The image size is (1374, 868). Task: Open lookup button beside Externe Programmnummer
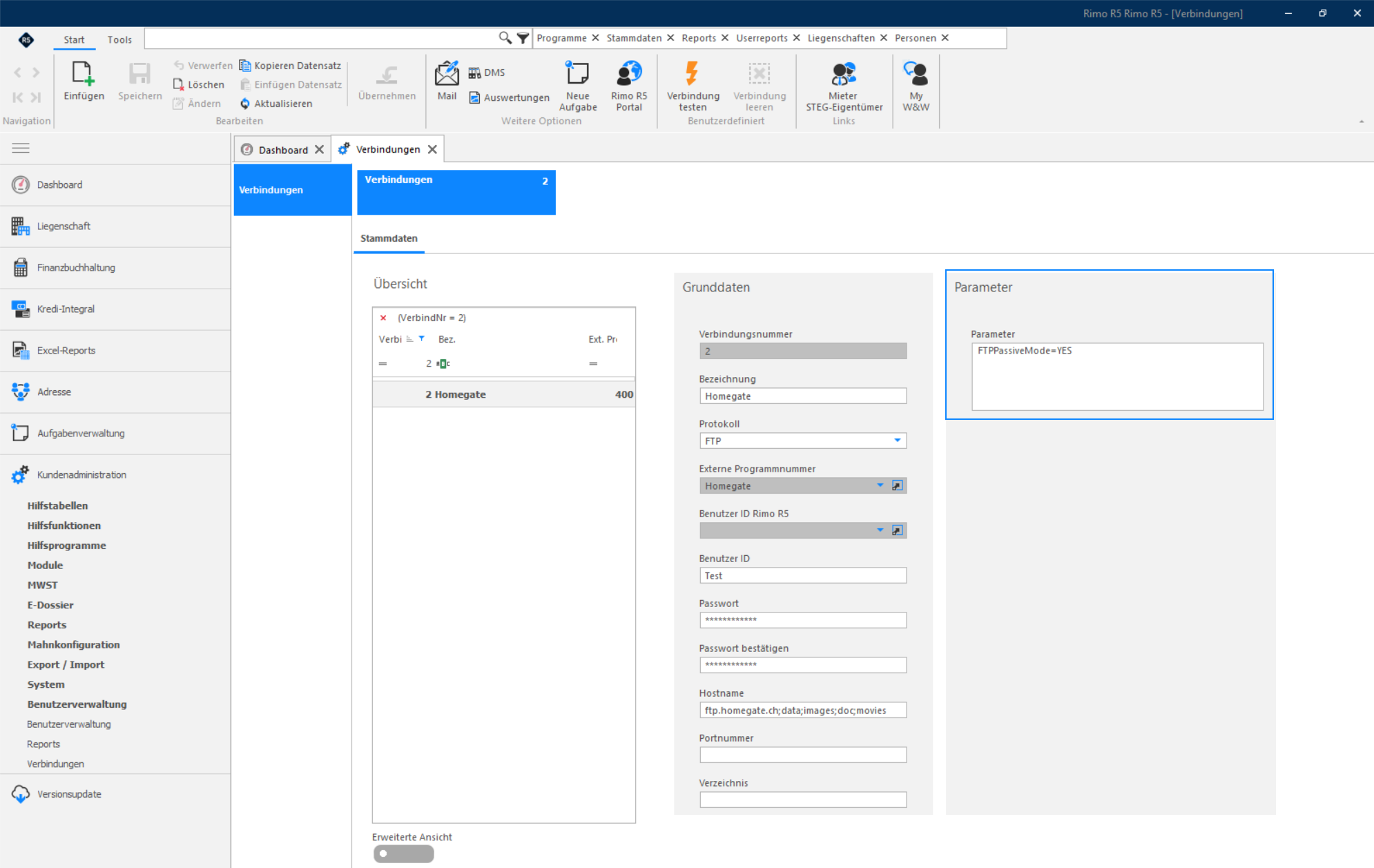897,485
